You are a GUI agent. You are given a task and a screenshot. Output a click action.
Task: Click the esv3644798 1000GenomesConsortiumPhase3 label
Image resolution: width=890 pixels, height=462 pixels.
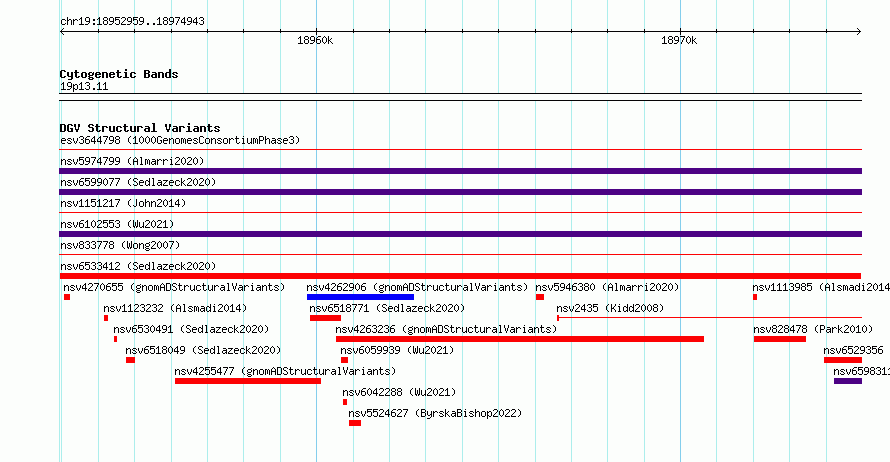pyautogui.click(x=180, y=140)
